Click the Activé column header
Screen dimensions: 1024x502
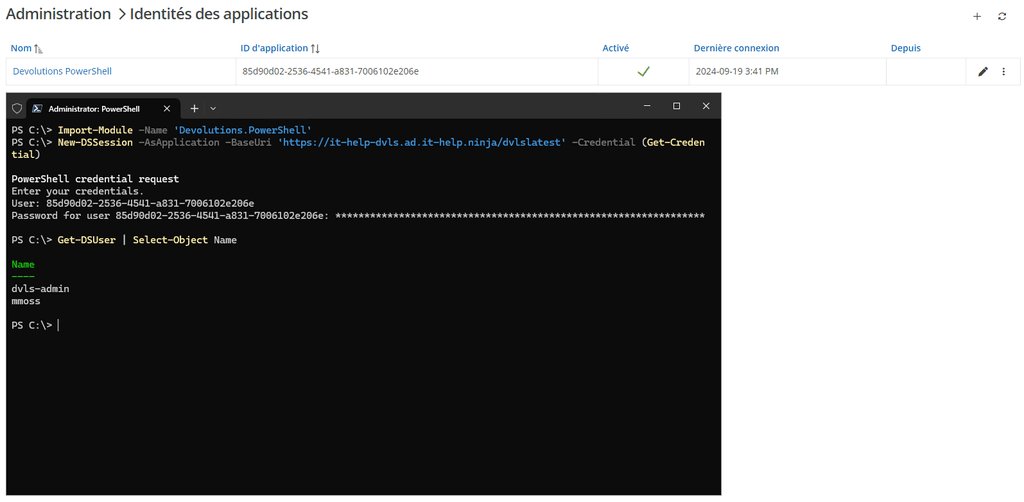[x=615, y=48]
